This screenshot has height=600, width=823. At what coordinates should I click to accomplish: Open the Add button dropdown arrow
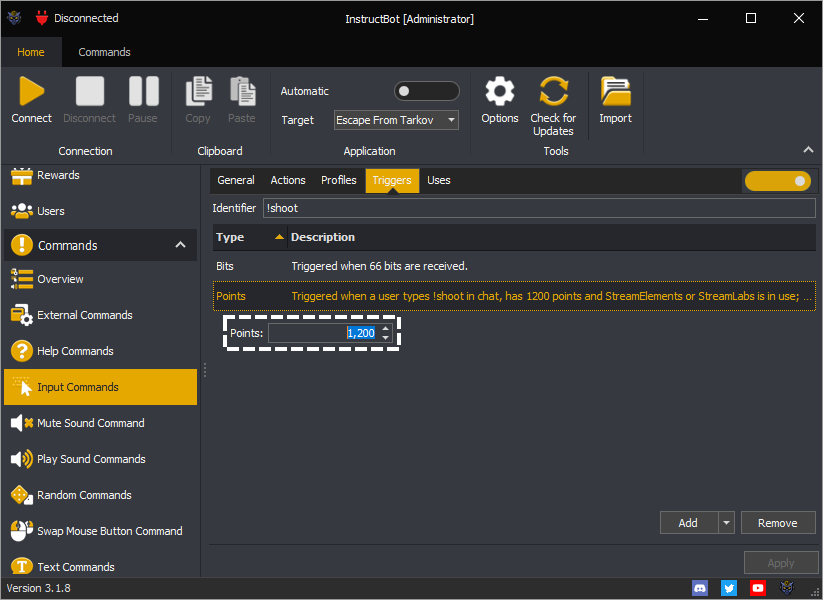pyautogui.click(x=726, y=523)
